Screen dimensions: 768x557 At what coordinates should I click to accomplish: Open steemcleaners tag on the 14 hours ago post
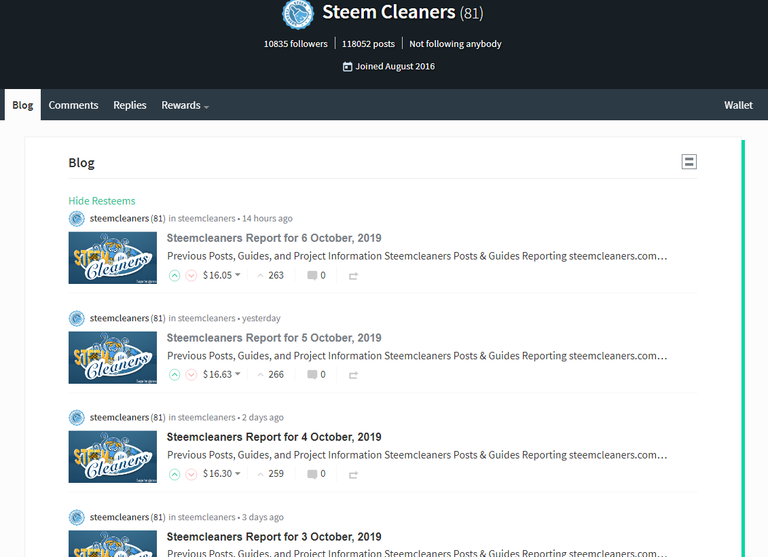pyautogui.click(x=206, y=218)
